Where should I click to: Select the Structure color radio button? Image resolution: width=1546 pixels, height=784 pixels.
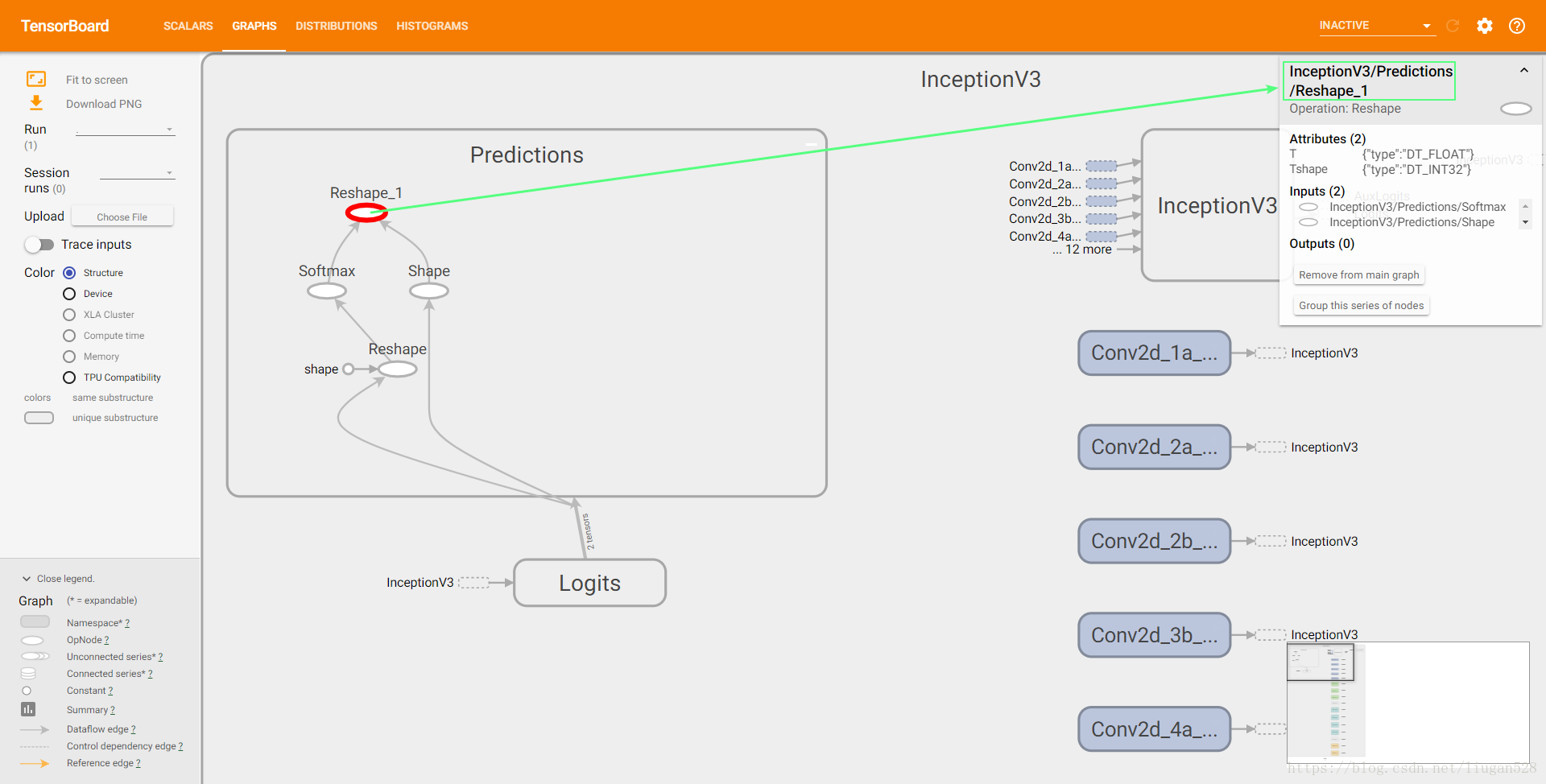click(69, 273)
